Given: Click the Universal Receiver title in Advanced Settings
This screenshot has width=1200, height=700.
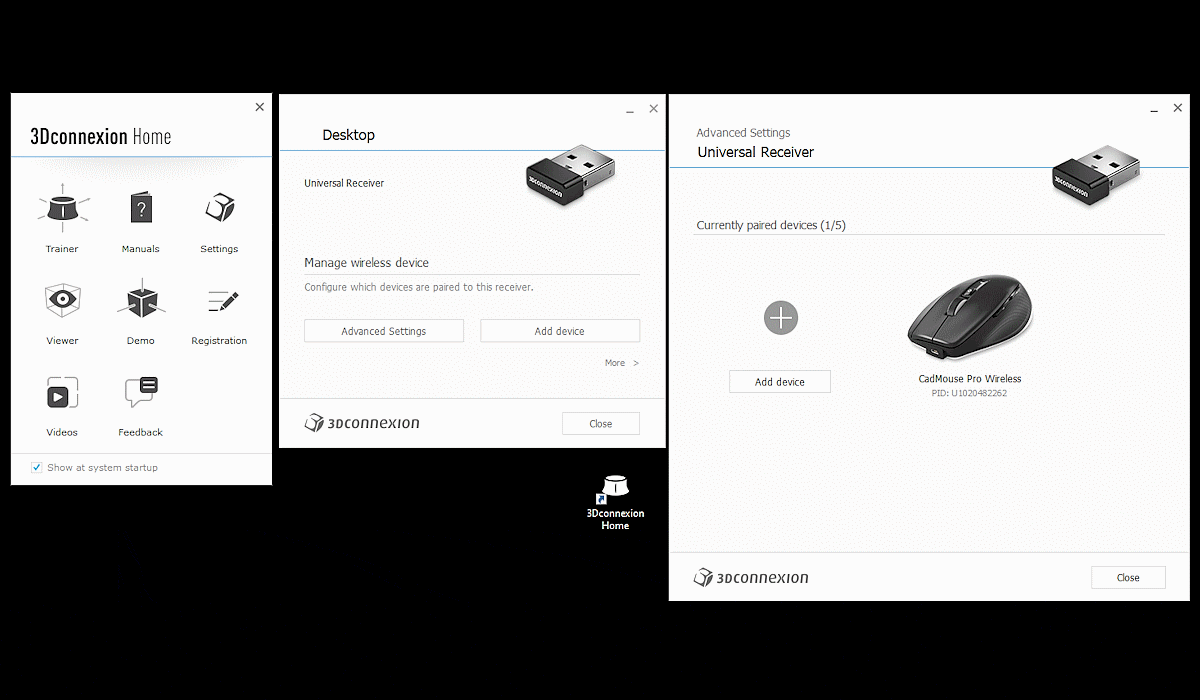Looking at the screenshot, I should [x=756, y=153].
